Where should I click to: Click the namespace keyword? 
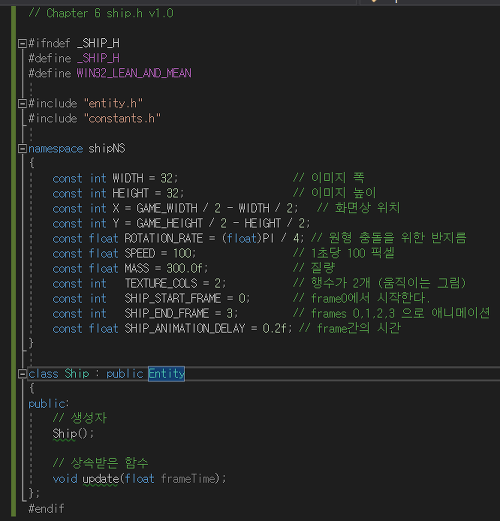tap(56, 149)
